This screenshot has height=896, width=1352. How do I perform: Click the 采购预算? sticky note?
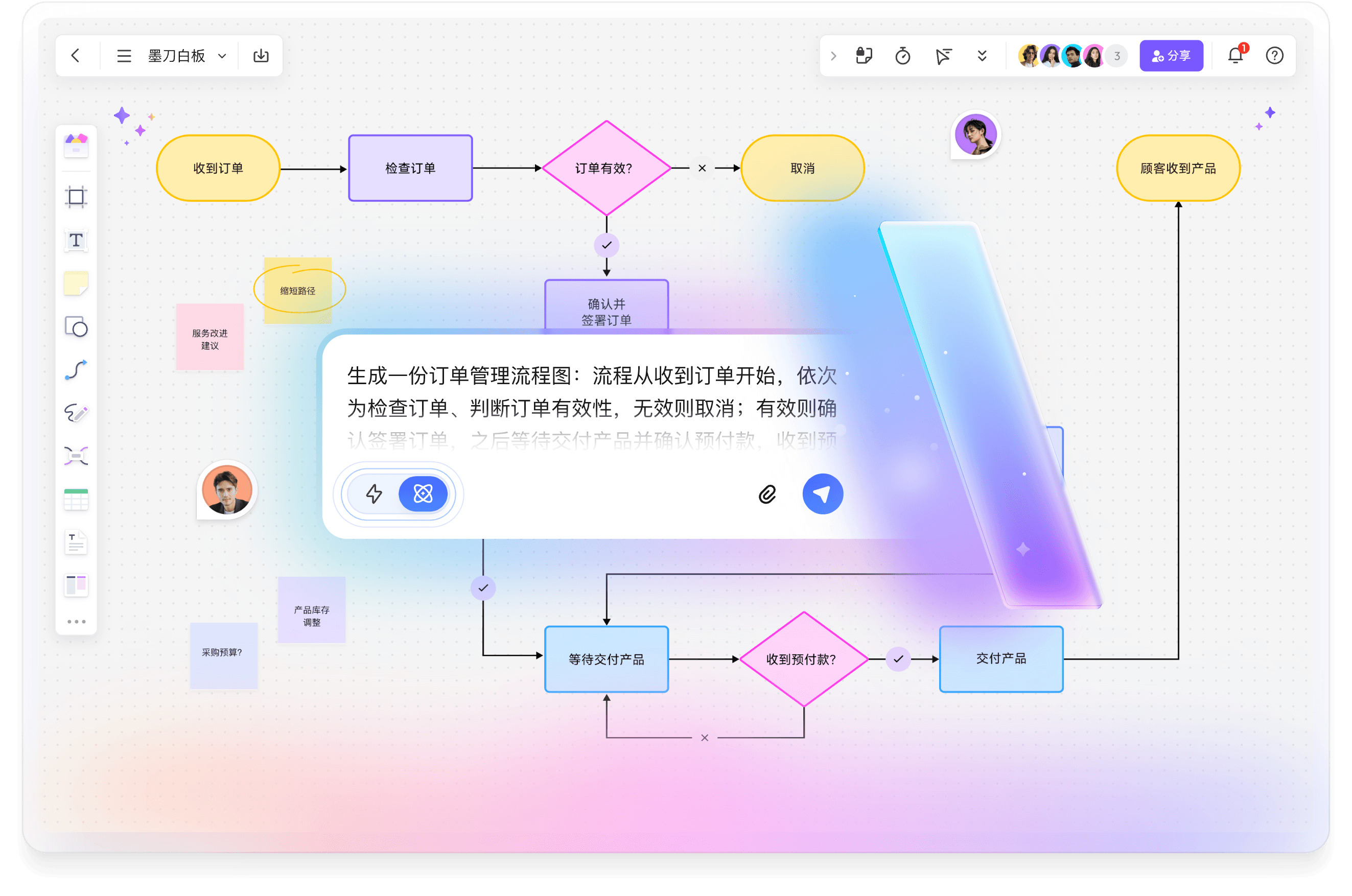pyautogui.click(x=223, y=655)
